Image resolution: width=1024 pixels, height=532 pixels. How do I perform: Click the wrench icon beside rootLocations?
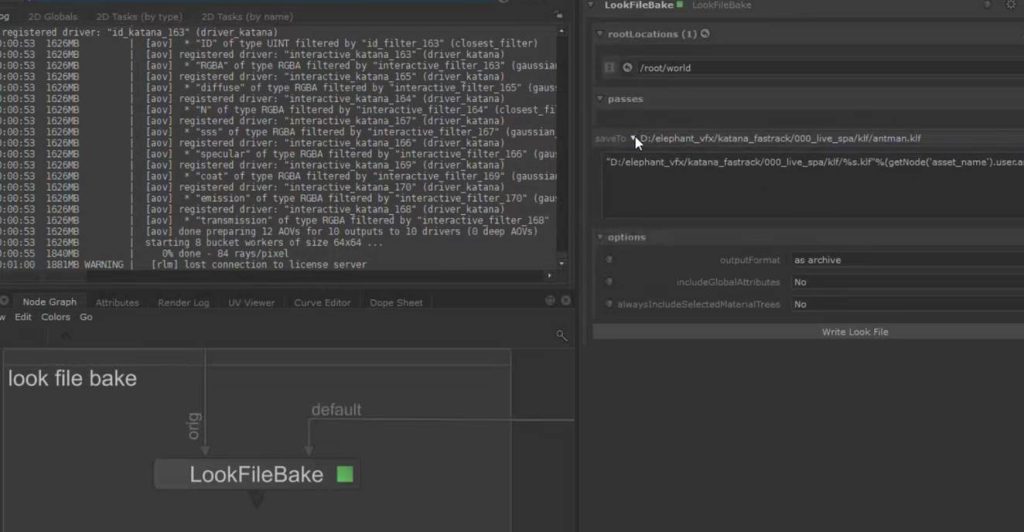pos(705,34)
